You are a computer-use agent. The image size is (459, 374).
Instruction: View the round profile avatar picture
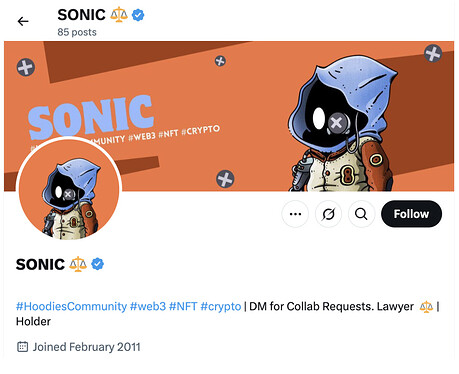pyautogui.click(x=69, y=189)
